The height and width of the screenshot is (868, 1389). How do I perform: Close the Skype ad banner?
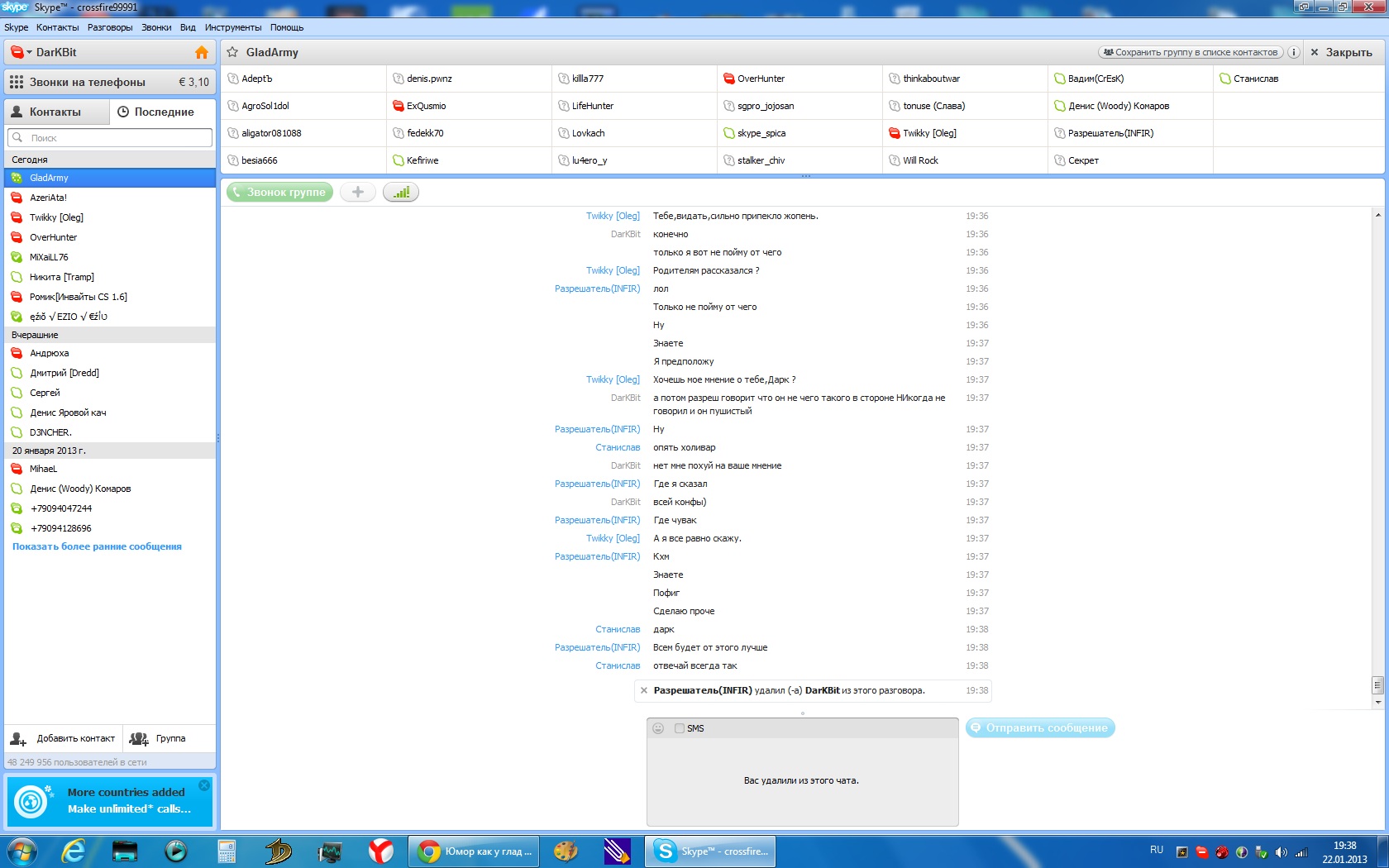(x=204, y=785)
